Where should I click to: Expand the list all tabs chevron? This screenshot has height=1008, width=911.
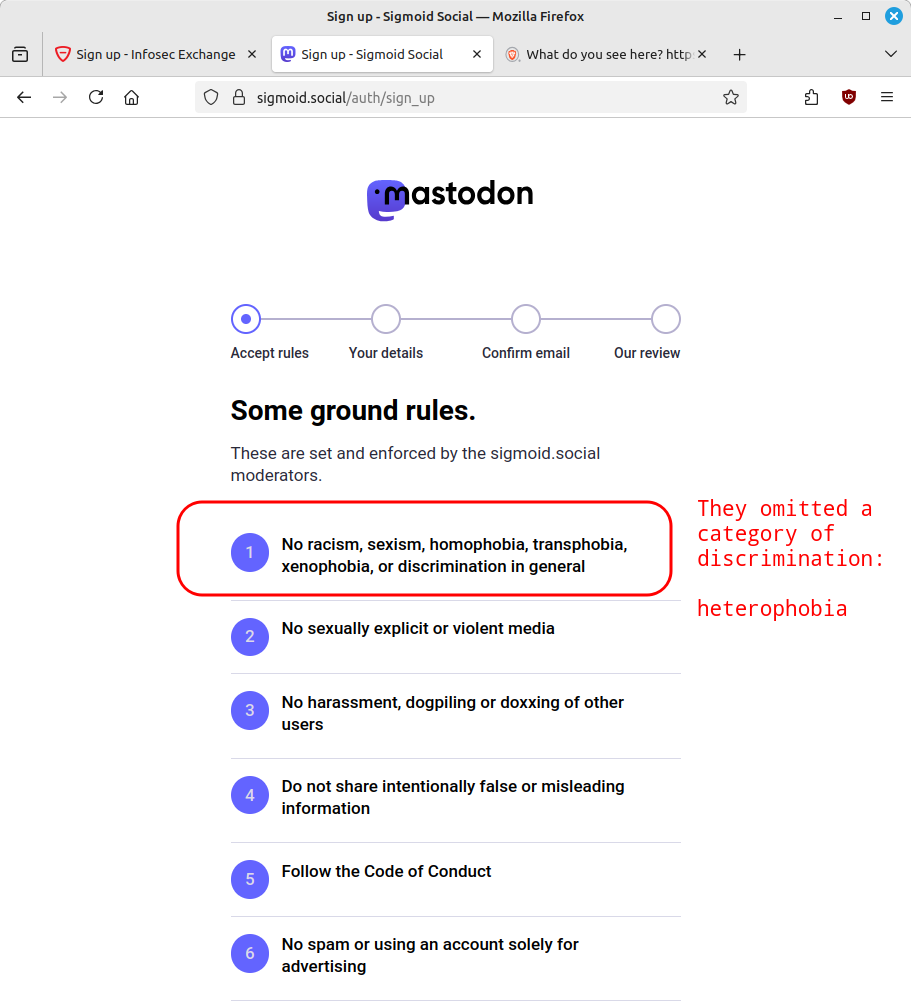pyautogui.click(x=890, y=54)
